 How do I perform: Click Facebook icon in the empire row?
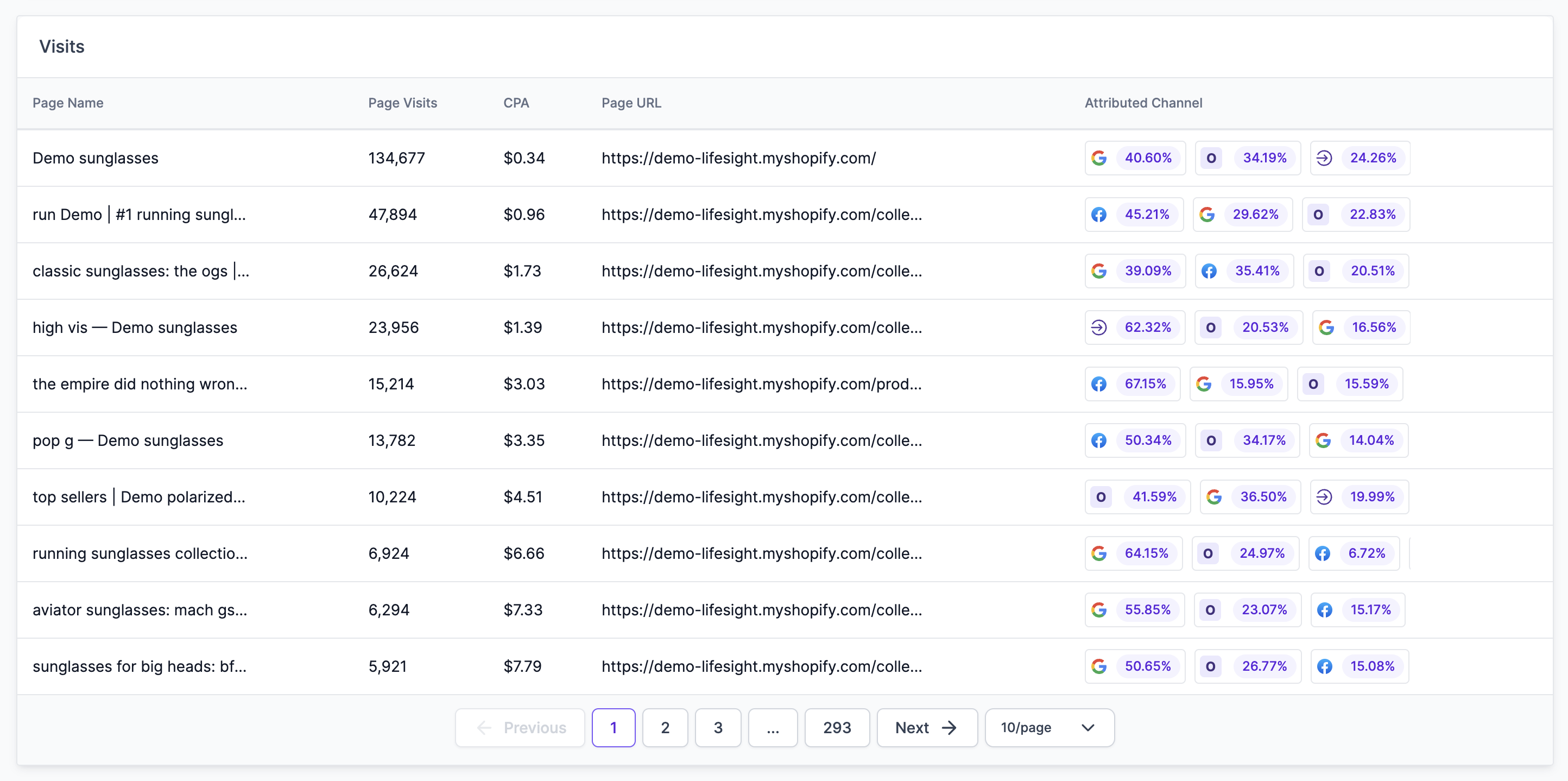point(1099,384)
